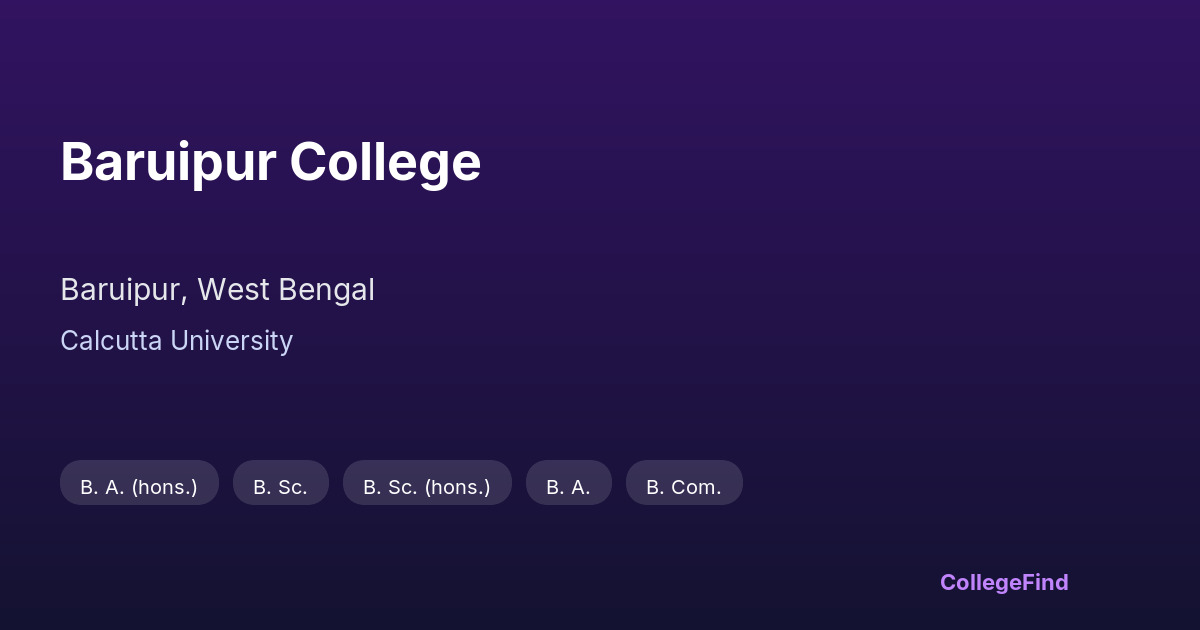Open the B. Com. course chip
The height and width of the screenshot is (630, 1200).
[x=684, y=487]
